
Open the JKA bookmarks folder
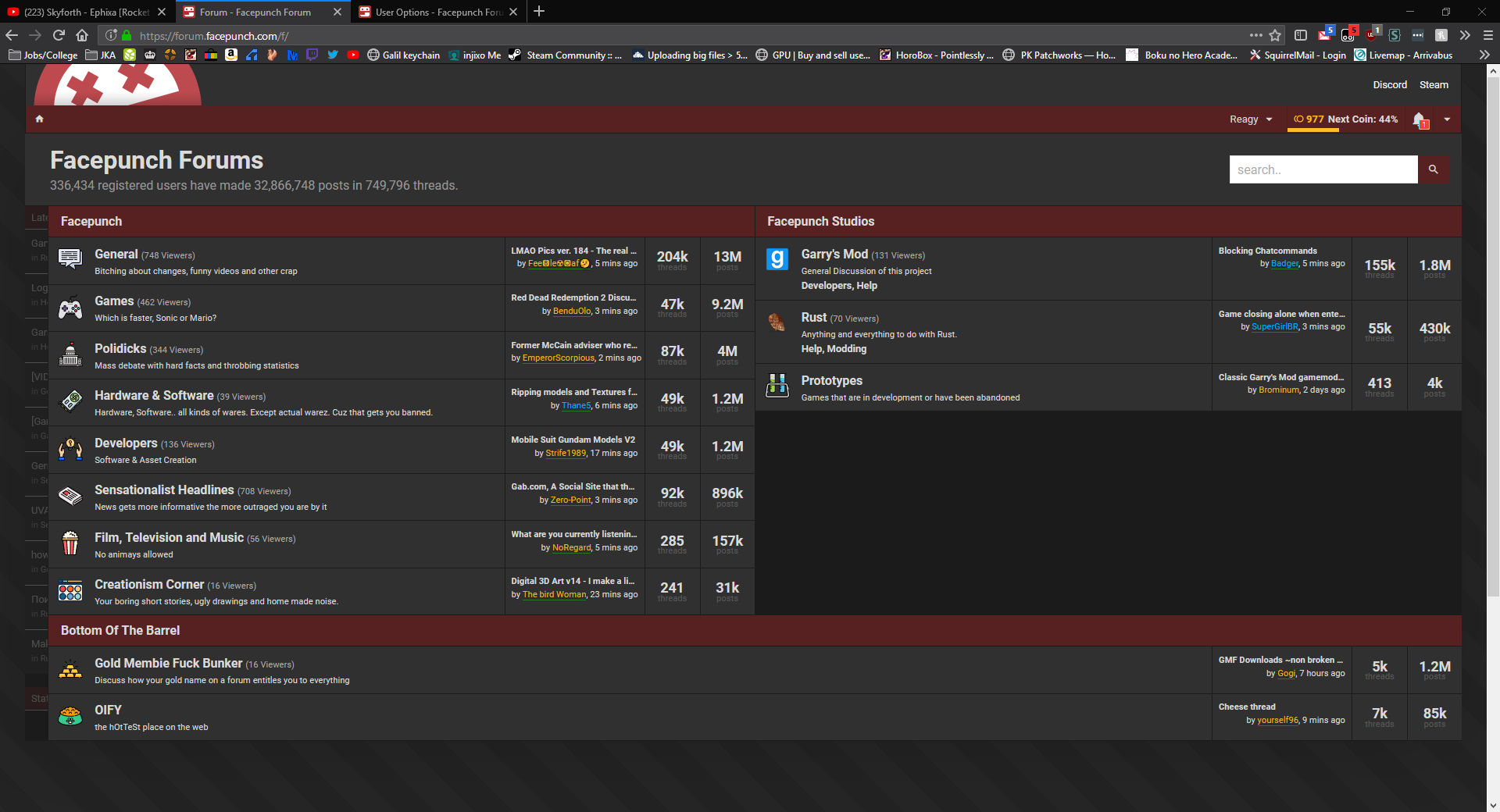(101, 55)
